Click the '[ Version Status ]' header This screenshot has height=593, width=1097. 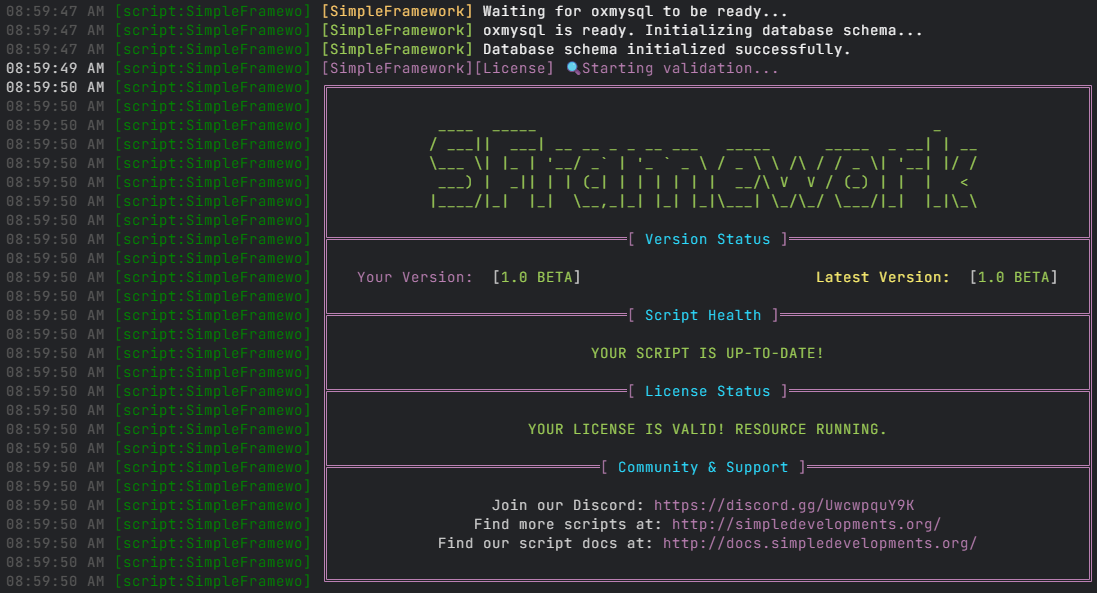pos(707,239)
